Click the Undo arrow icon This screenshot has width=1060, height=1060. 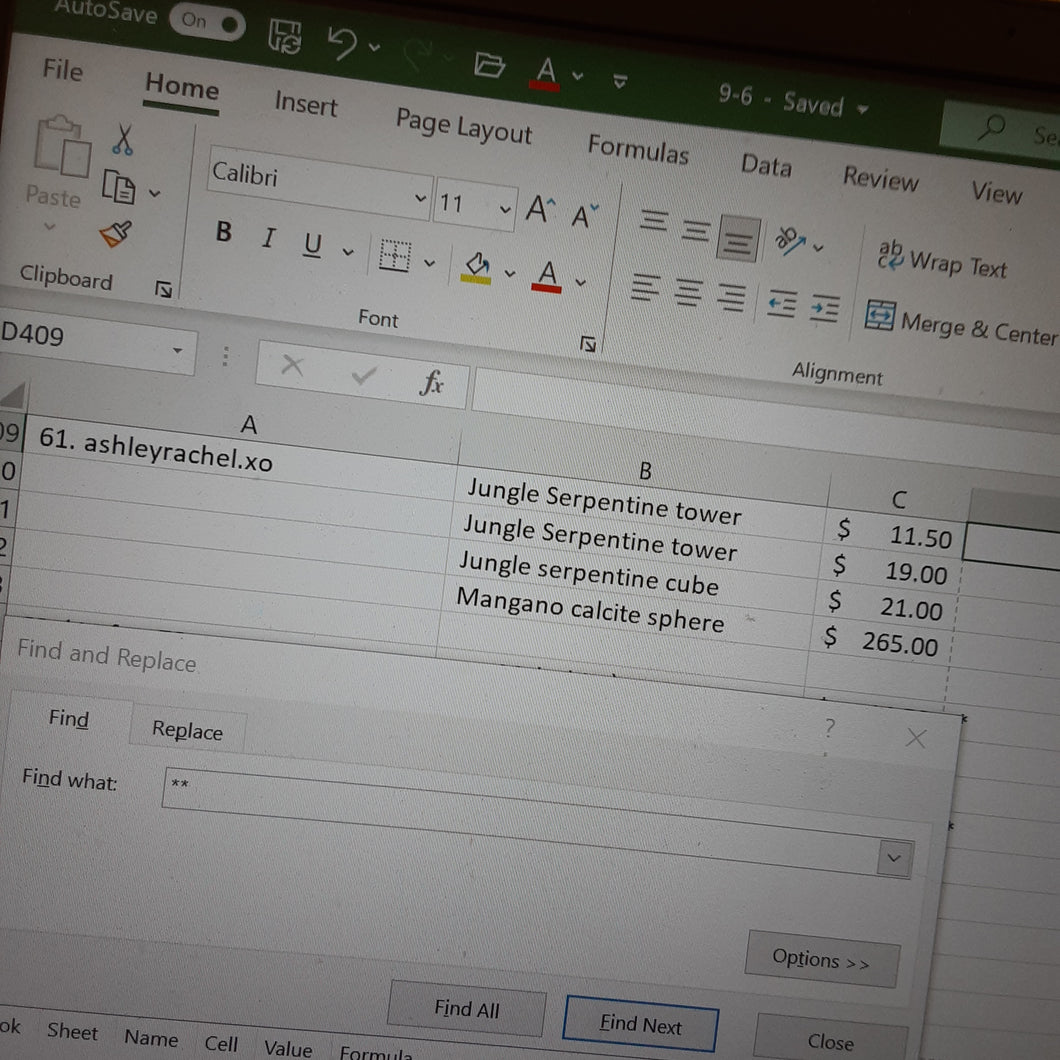(343, 43)
